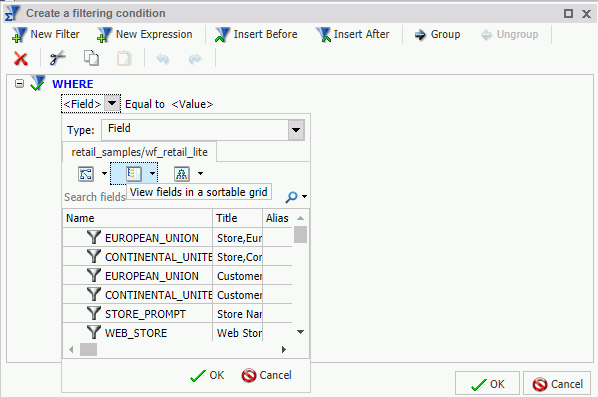Click the grid scroll down arrow
Viewport: 598px width, 397px height.
click(x=301, y=332)
